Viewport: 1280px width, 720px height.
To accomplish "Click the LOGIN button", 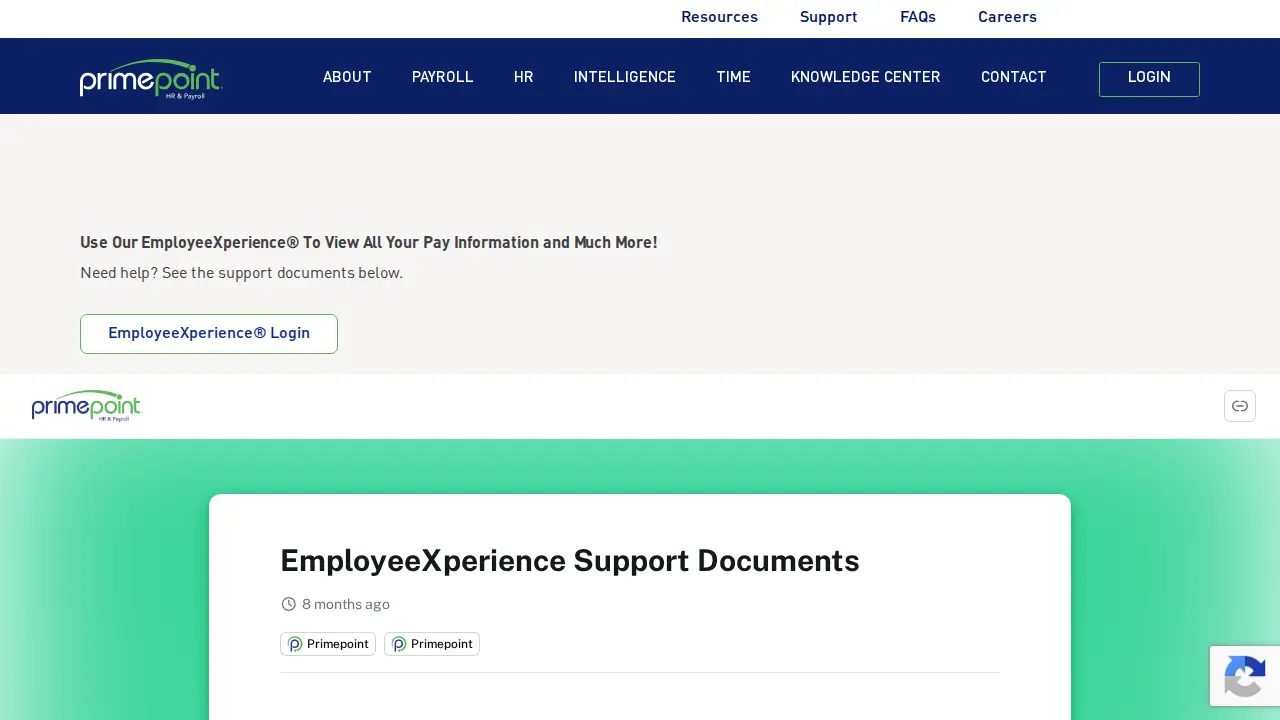I will [x=1149, y=79].
